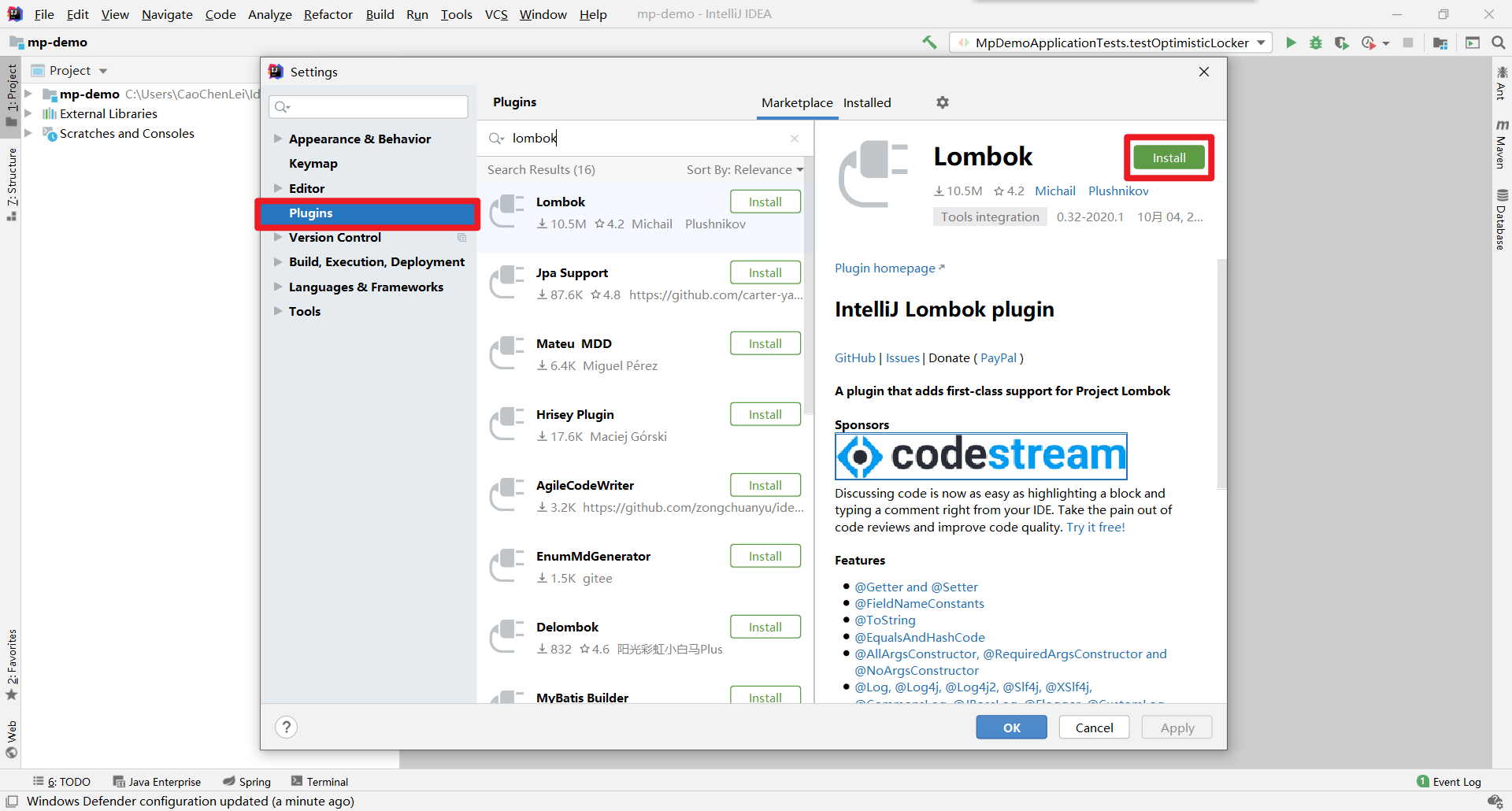Open the Project Structure icon in toolbar
Screen dimensions: 1512x811
[x=1440, y=43]
